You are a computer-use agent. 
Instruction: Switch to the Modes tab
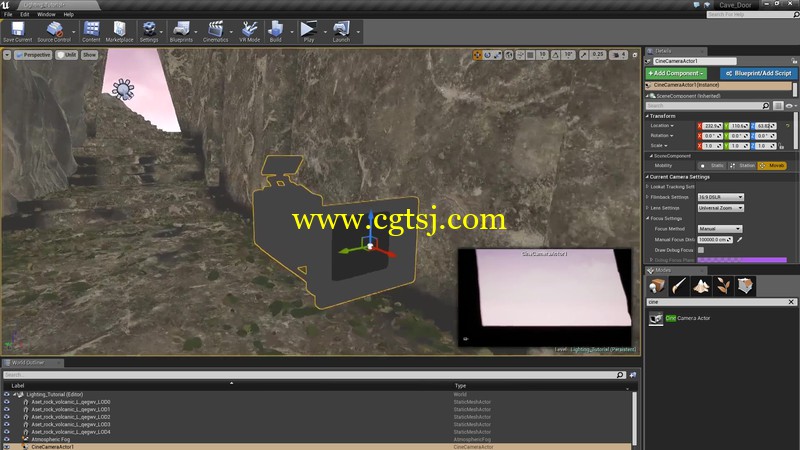click(x=676, y=270)
